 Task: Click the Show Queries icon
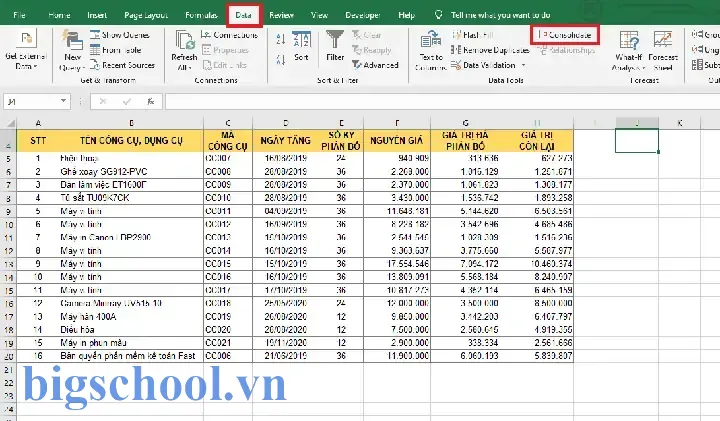tap(95, 35)
